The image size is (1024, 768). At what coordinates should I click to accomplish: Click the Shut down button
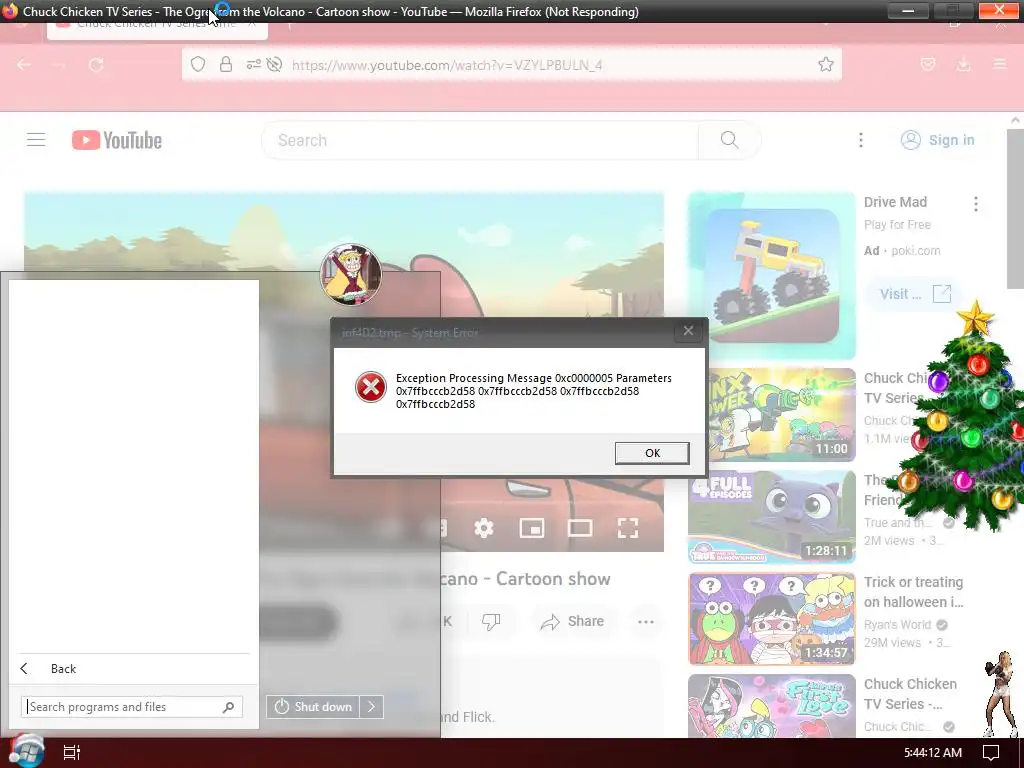point(313,707)
